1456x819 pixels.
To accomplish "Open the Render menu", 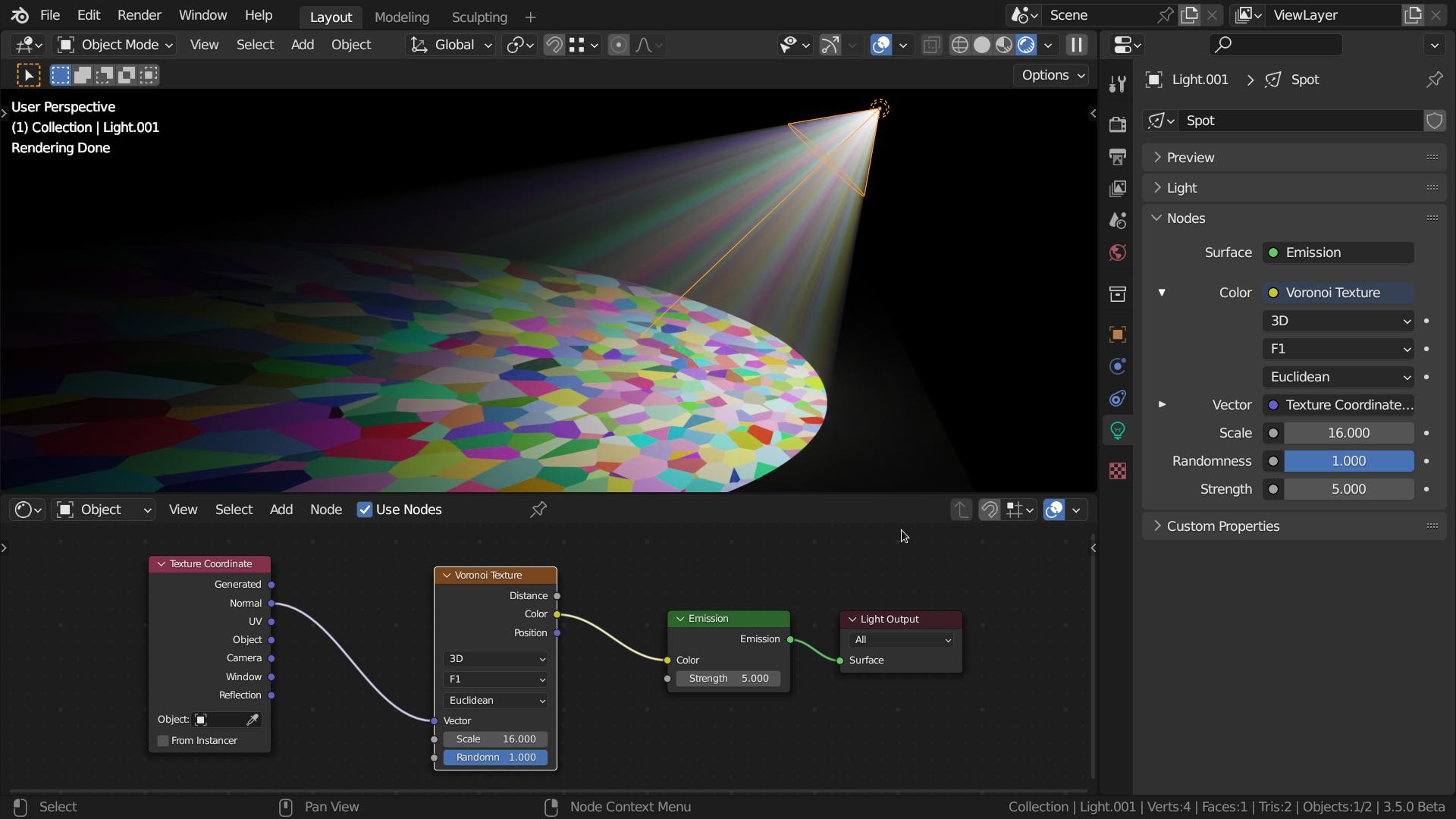I will tap(140, 15).
